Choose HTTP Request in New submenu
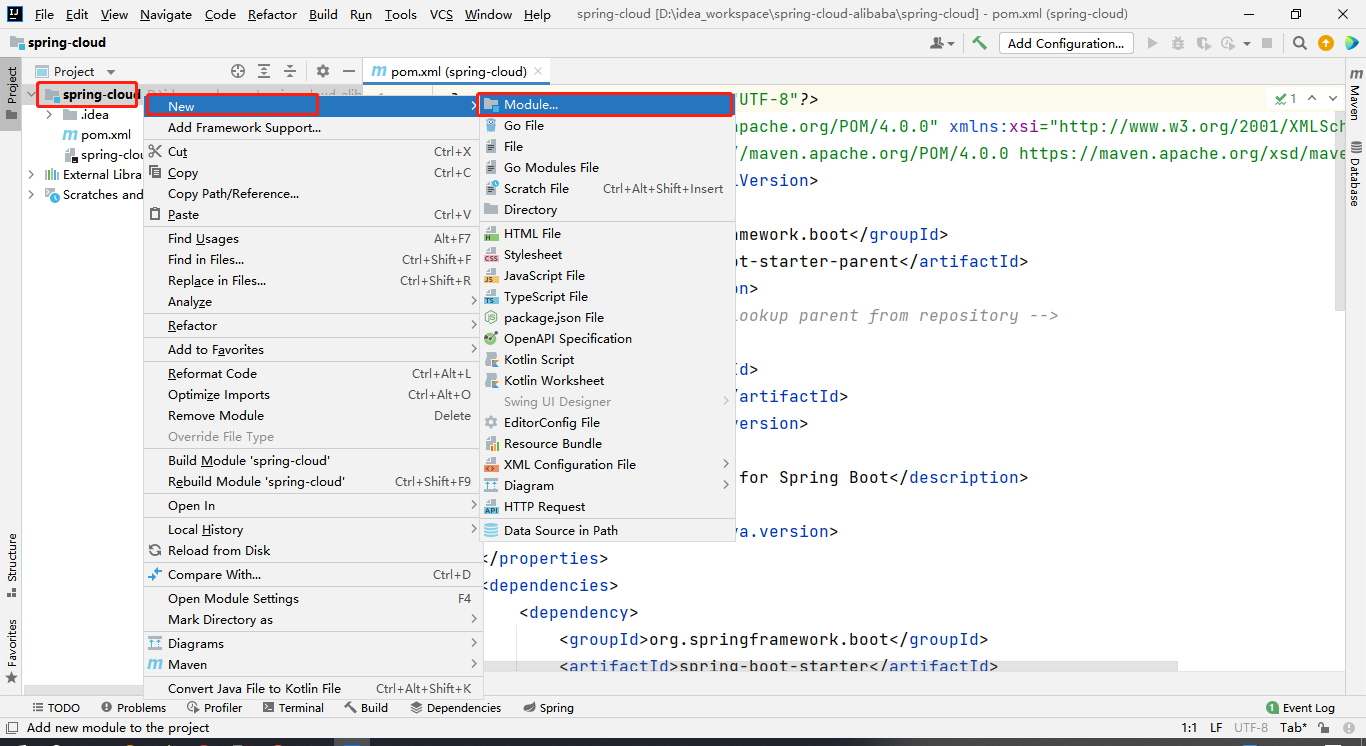 (x=606, y=506)
